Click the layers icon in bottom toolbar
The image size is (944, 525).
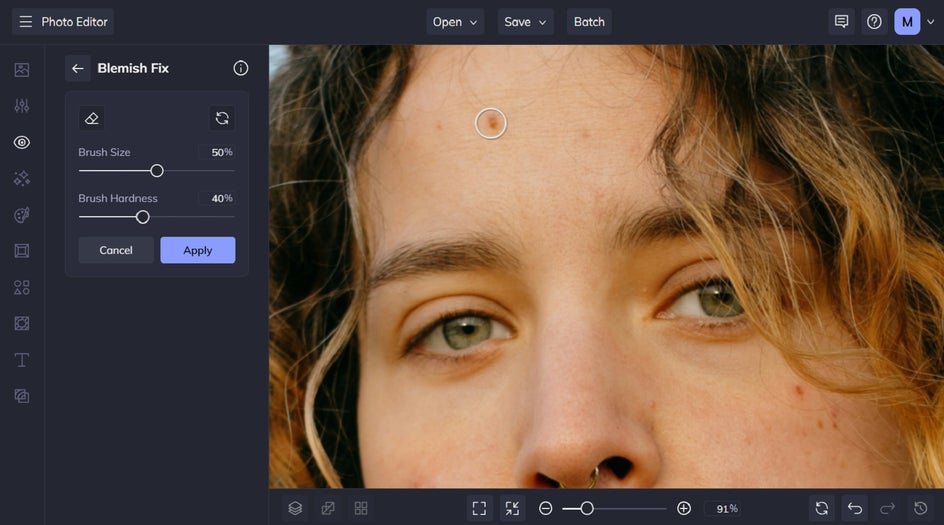(x=295, y=508)
